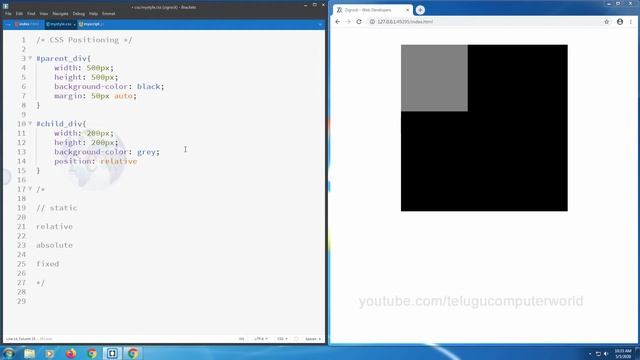Toggle INS insert mode in status bar

point(241,339)
